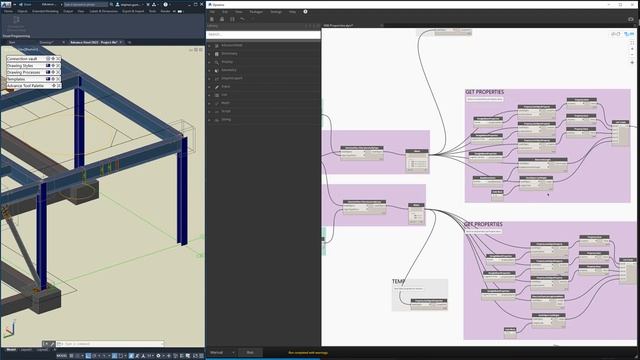640x360 pixels.
Task: Click in the Dynamo library Search field
Action: (263, 34)
